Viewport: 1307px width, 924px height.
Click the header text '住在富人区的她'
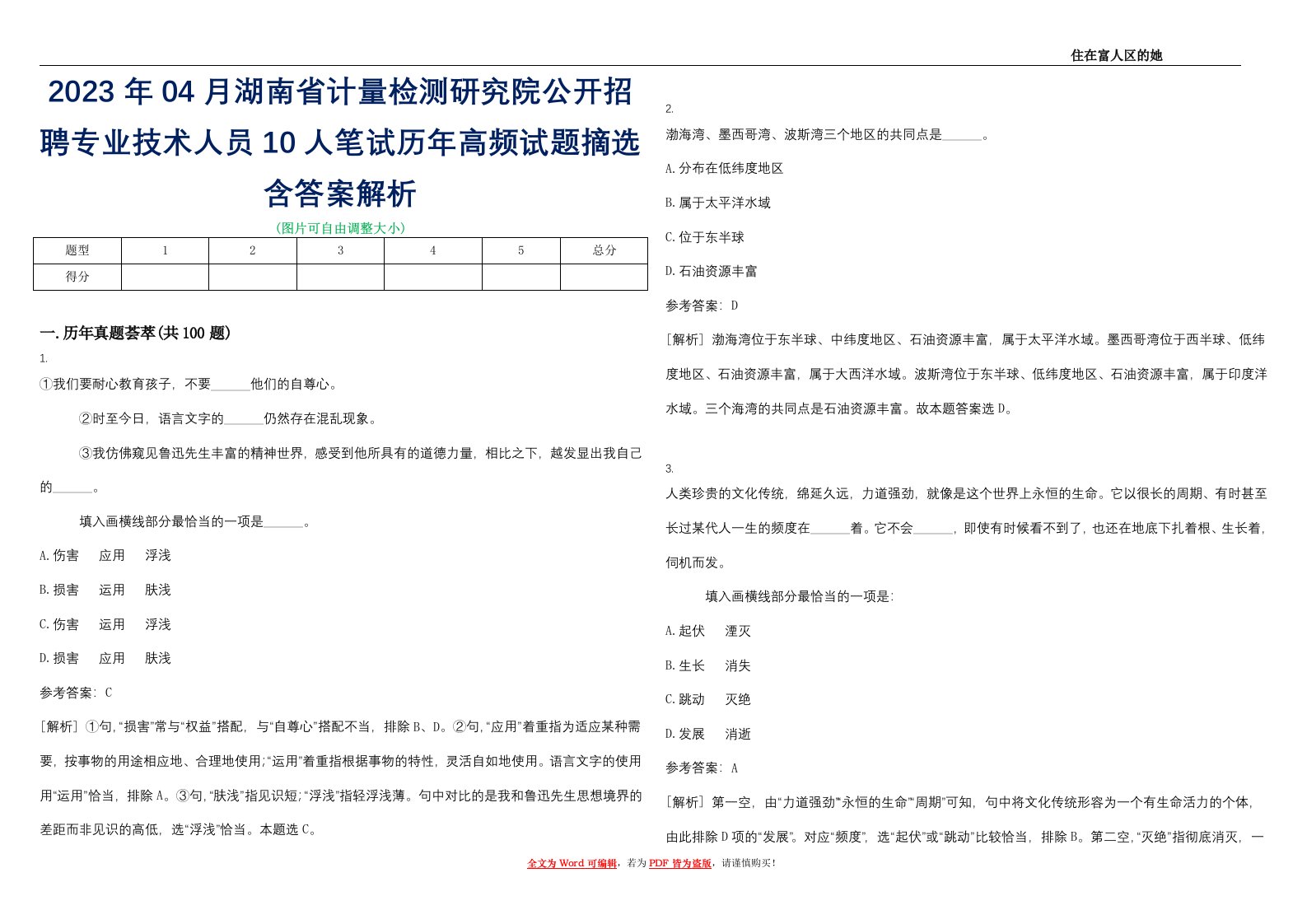tap(1116, 55)
